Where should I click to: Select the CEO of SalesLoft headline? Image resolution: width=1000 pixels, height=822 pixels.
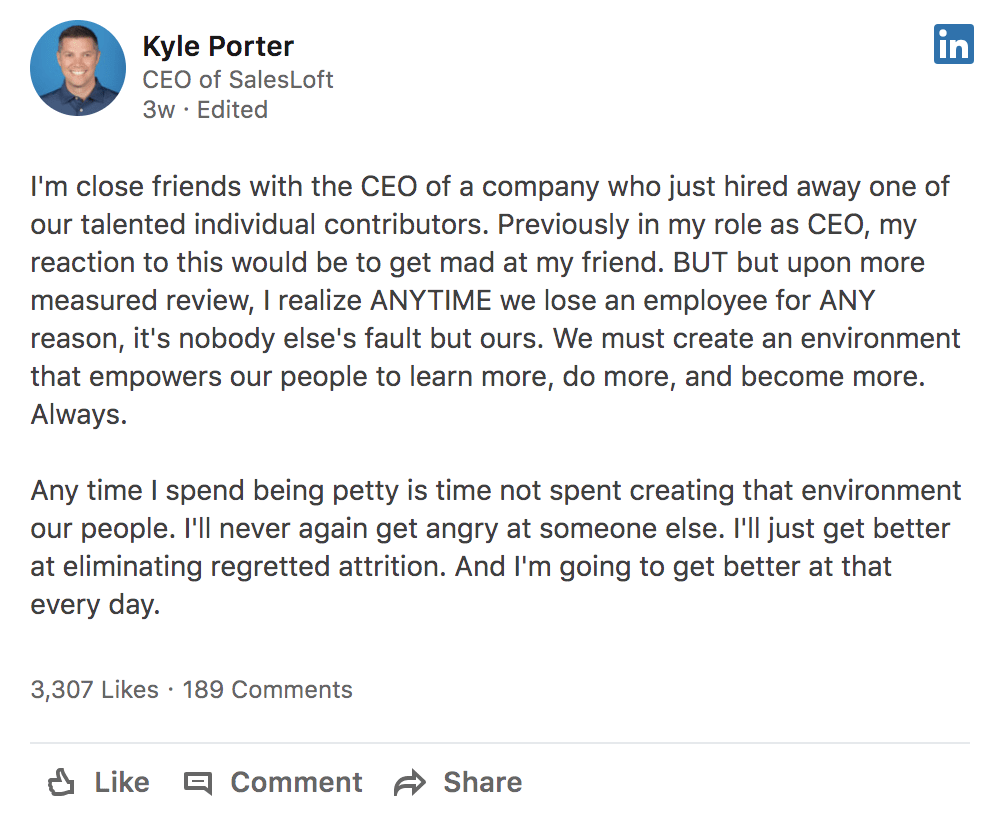[x=238, y=80]
